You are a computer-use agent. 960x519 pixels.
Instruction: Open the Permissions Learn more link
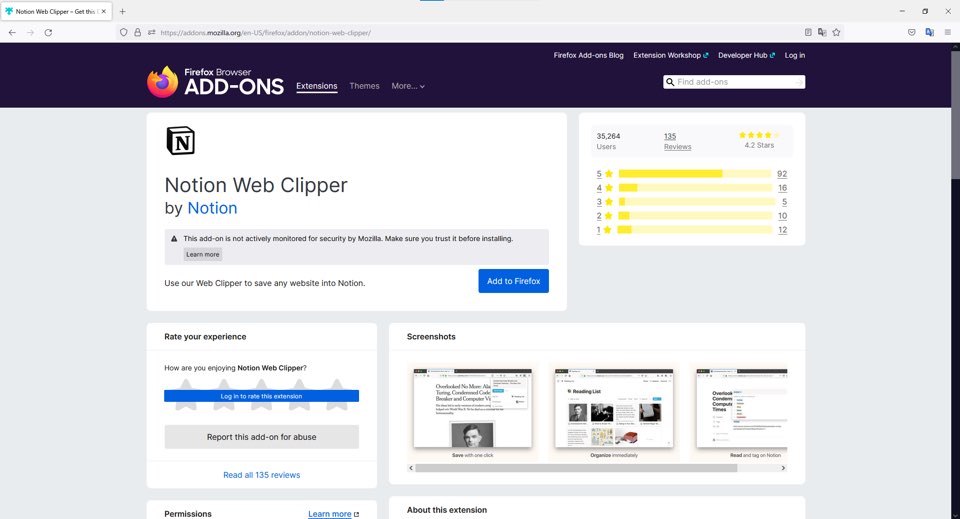tap(333, 514)
